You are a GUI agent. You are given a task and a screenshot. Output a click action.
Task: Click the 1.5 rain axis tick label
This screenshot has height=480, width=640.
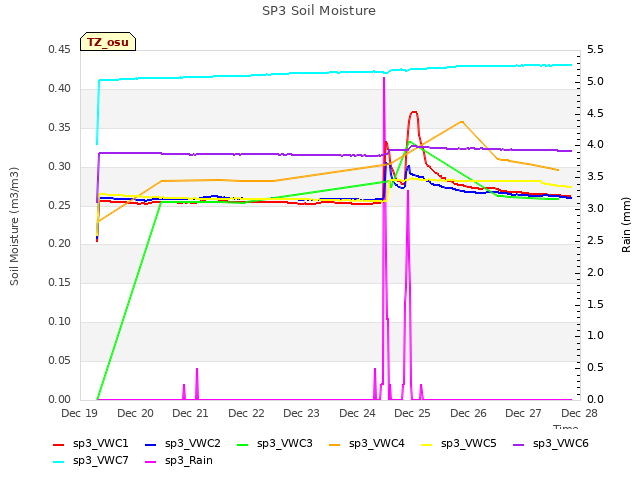click(595, 304)
